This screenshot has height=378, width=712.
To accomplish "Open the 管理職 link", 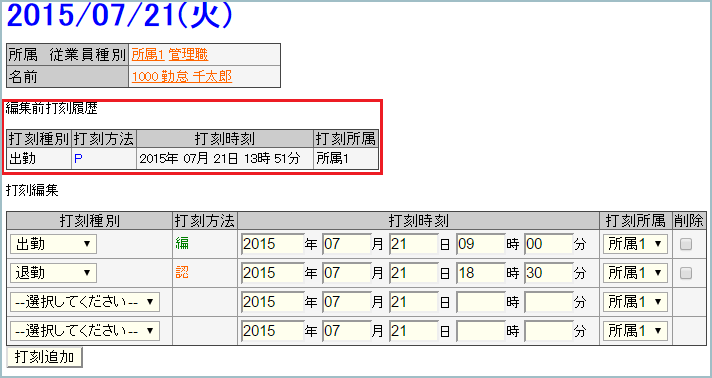I will coord(188,55).
